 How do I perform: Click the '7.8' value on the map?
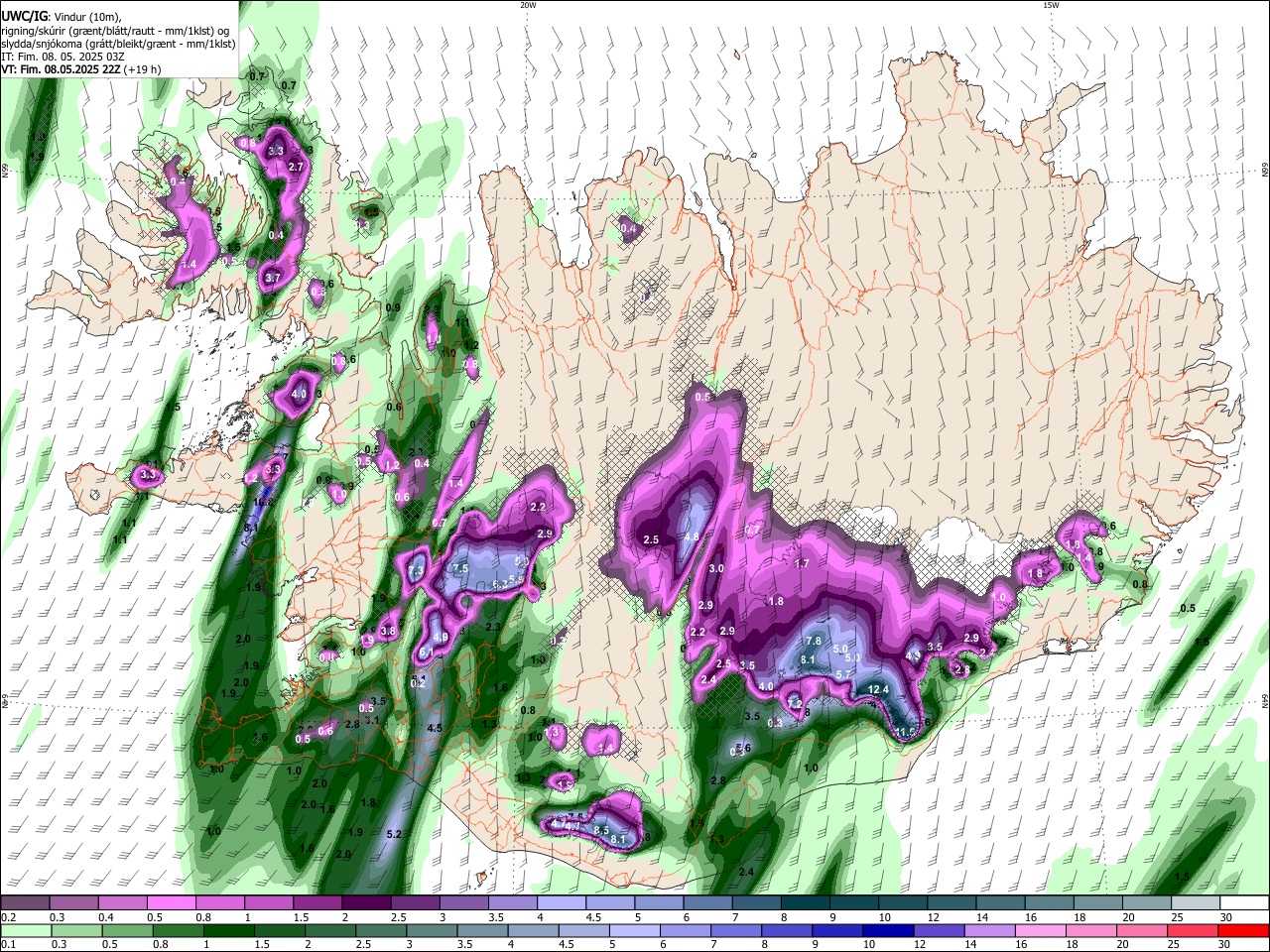814,641
